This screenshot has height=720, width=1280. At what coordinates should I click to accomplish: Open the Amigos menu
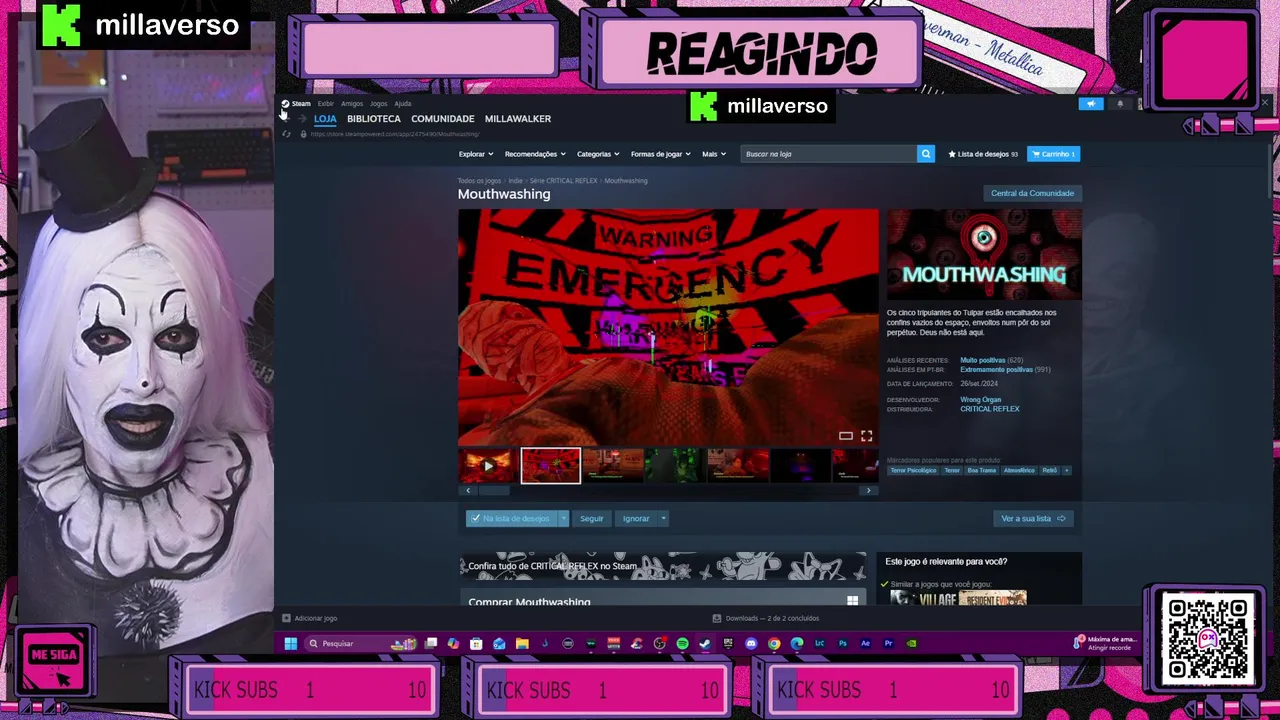pos(352,103)
